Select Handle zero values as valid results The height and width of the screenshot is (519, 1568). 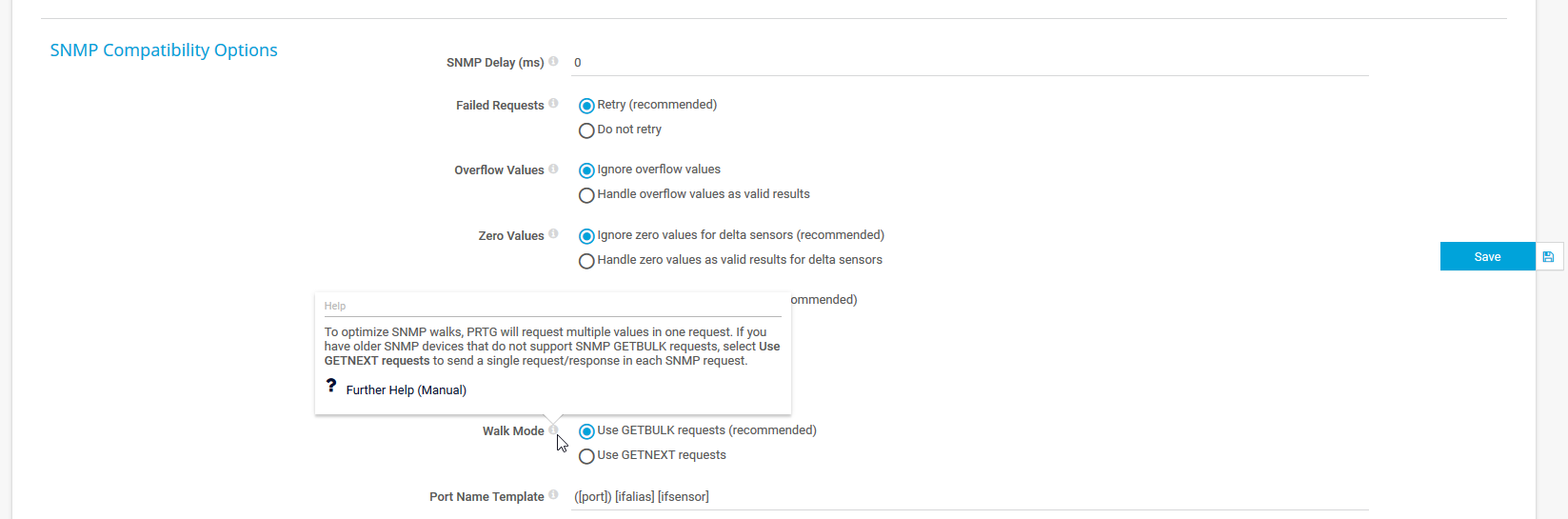pos(586,261)
